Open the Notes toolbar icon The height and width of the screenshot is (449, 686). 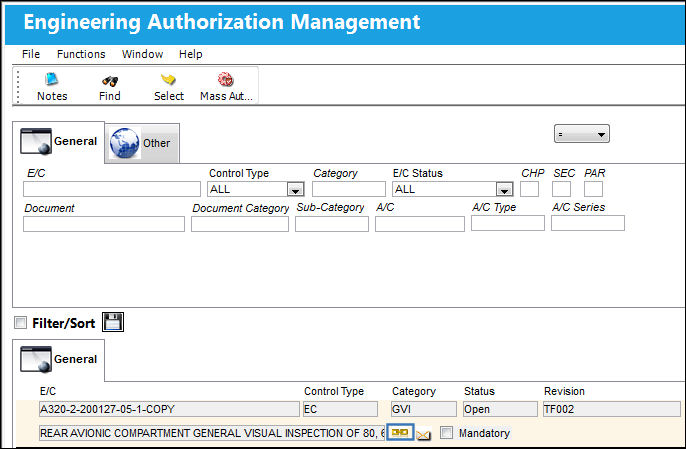tap(52, 80)
